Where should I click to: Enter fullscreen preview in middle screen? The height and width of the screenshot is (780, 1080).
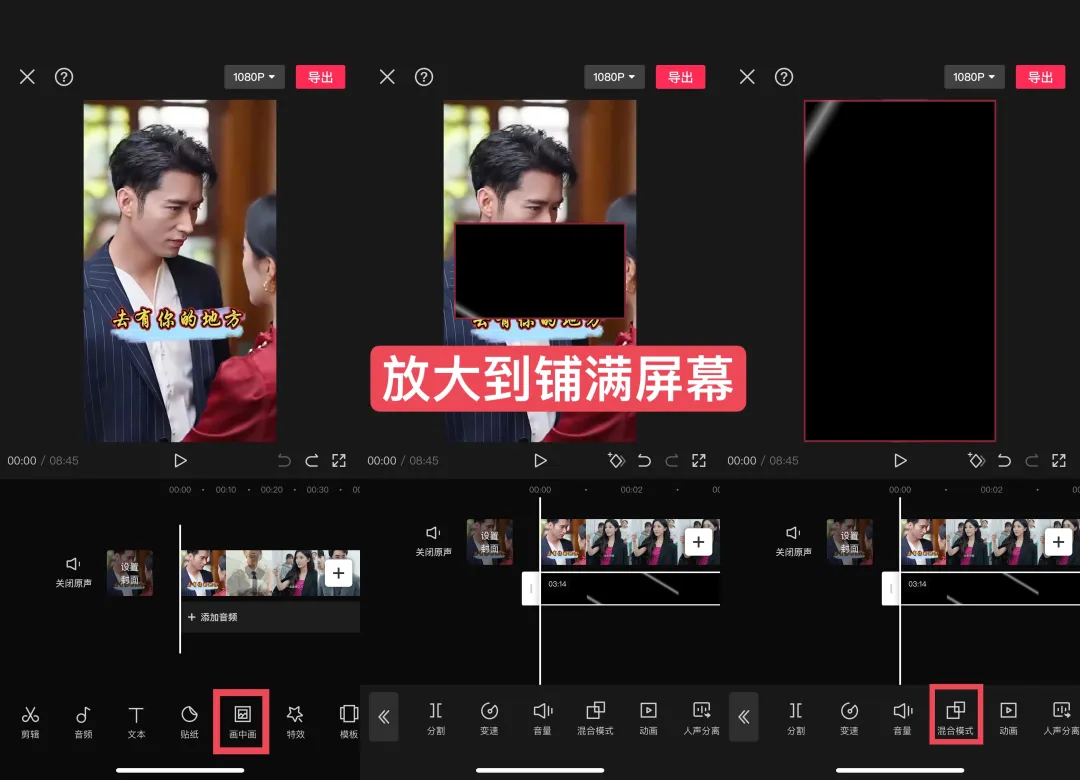(x=698, y=460)
